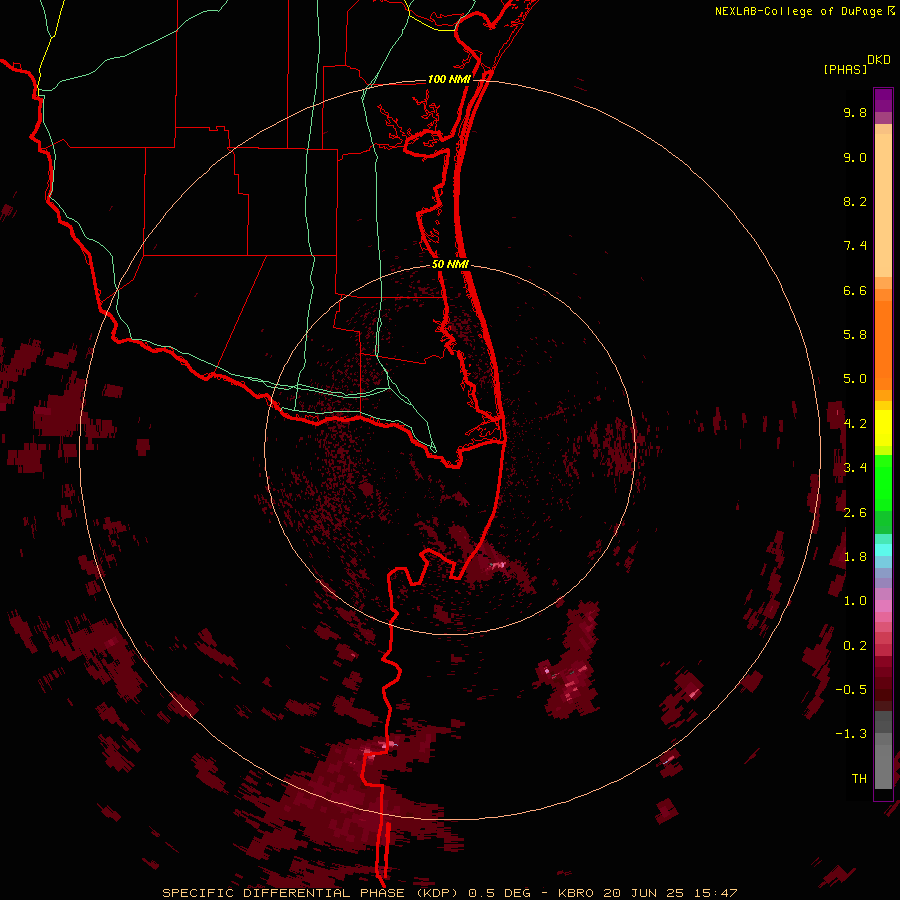Viewport: 900px width, 900px height.
Task: Click the -1.3 value on the legend
Action: (851, 734)
